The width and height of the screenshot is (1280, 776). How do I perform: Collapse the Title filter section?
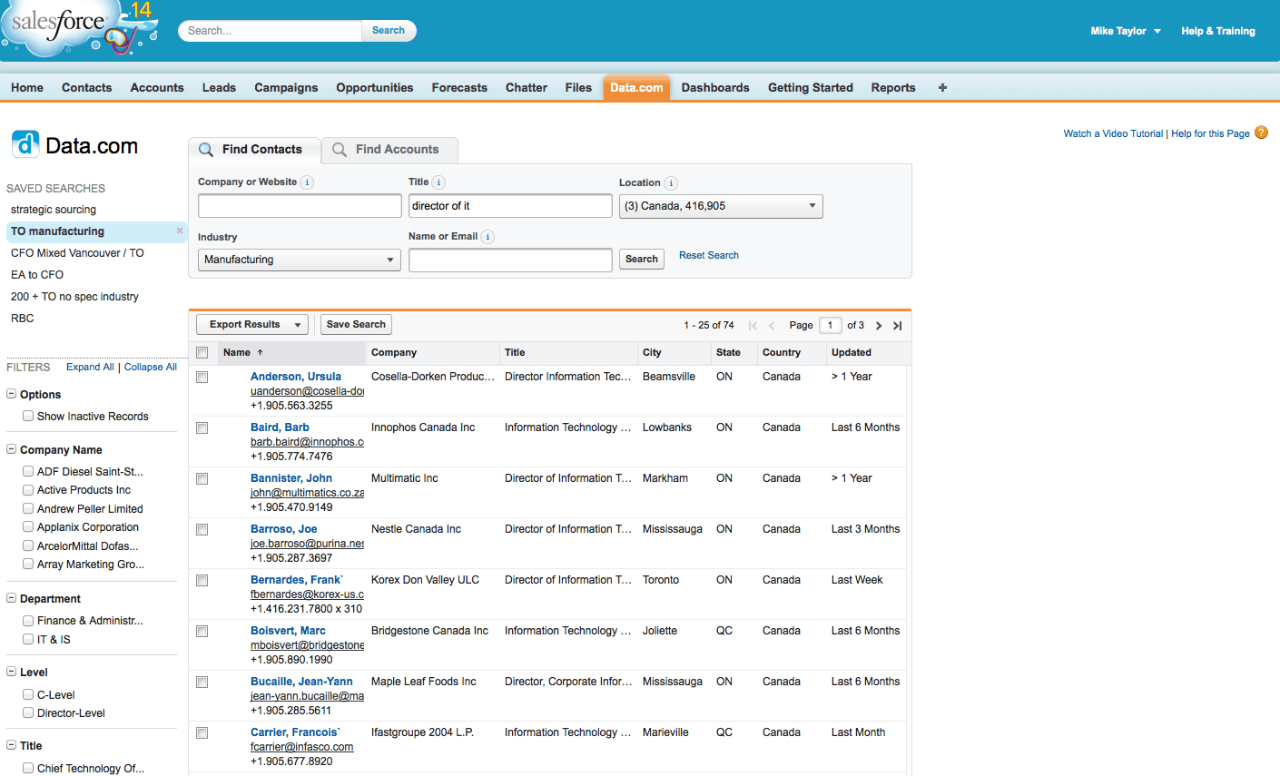coord(12,746)
